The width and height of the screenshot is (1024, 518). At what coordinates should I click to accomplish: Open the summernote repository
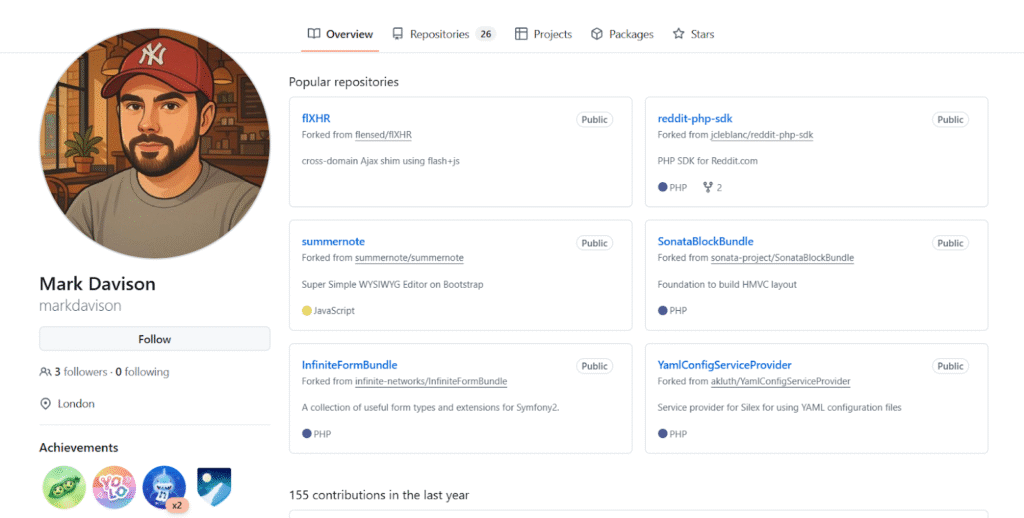point(331,241)
